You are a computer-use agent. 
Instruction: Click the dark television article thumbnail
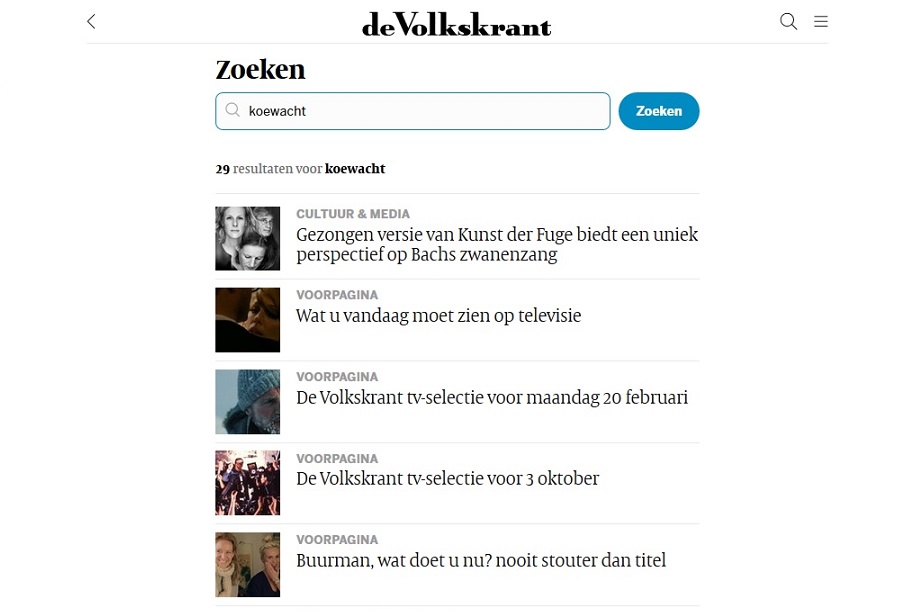coord(247,320)
